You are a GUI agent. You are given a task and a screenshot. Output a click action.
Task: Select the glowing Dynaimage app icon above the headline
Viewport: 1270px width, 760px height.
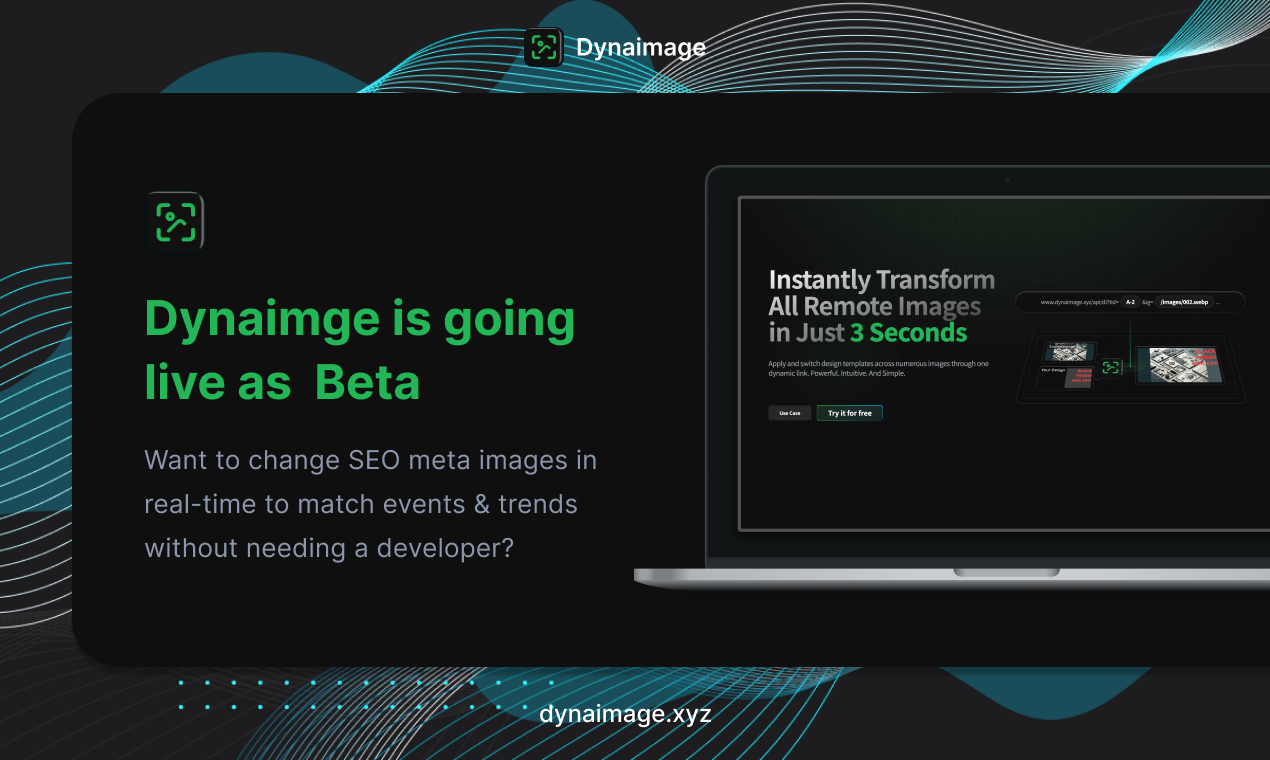click(x=175, y=220)
